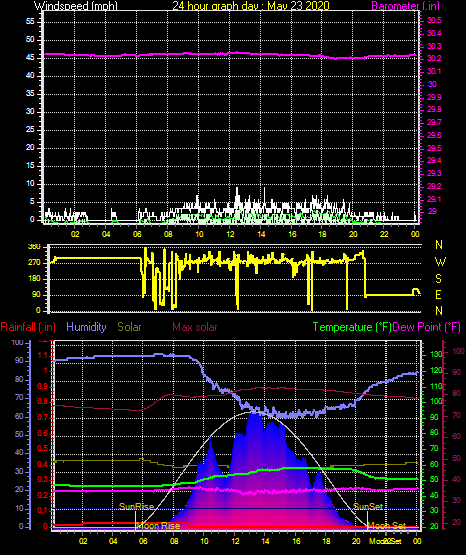The height and width of the screenshot is (555, 466).
Task: Click the "24 hour graph day : May 23 2020" title
Action: 251,6
